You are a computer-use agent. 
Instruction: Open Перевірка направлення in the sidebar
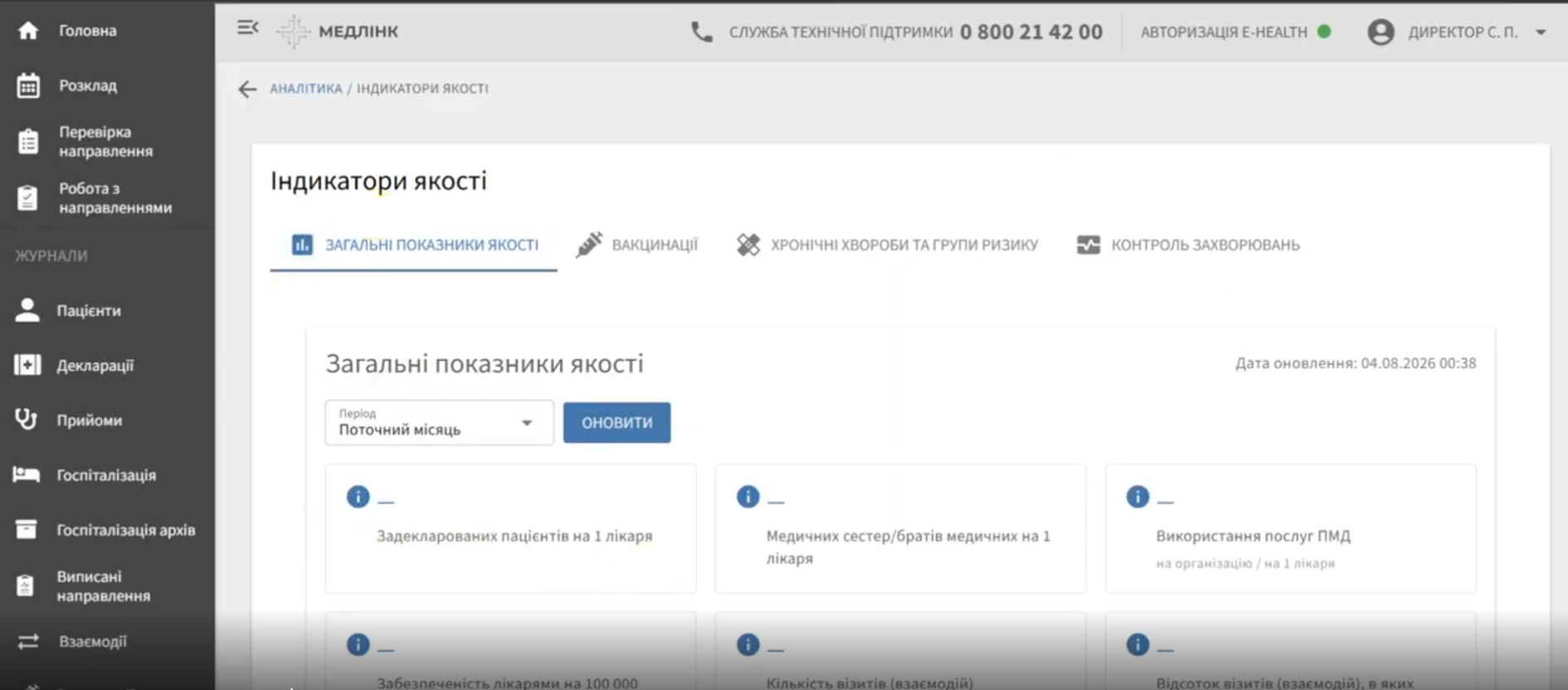tap(106, 142)
